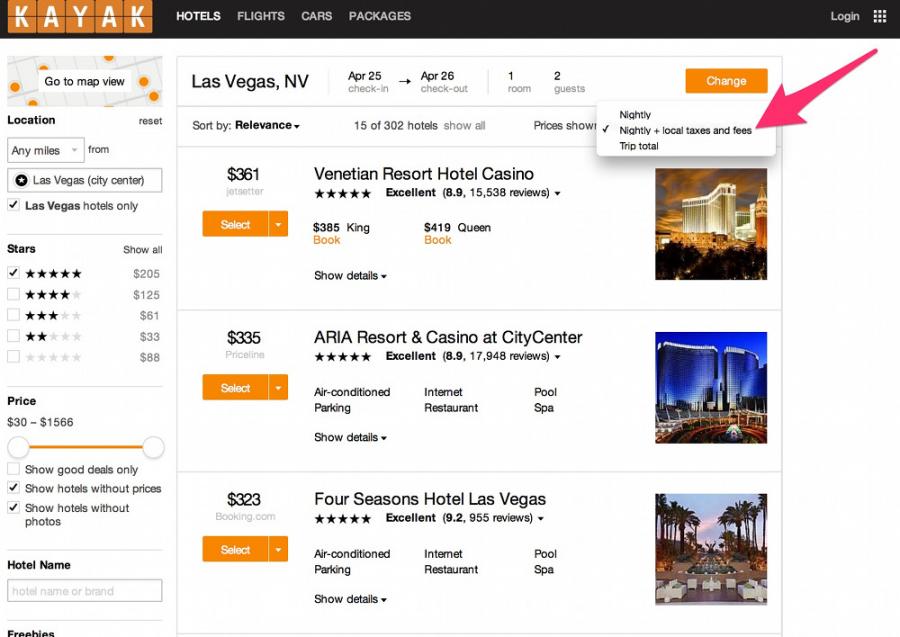The image size is (900, 637).
Task: Click the location pin icon in city field
Action: pyautogui.click(x=21, y=181)
